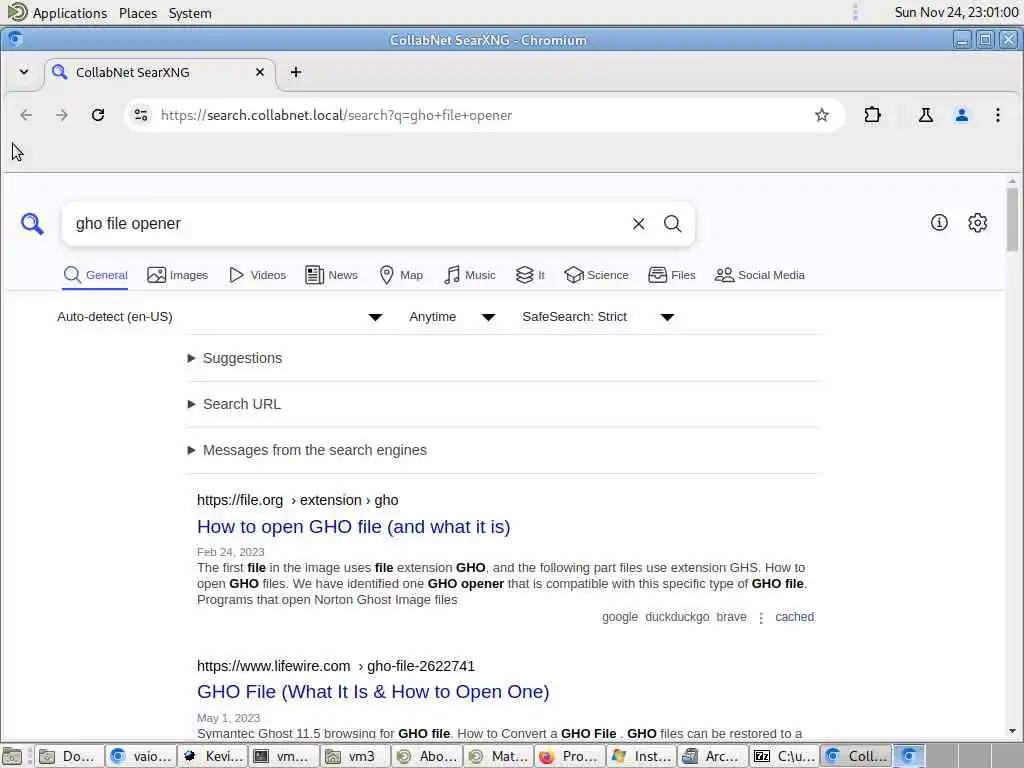This screenshot has width=1024, height=768.
Task: Open How to open GHO file result
Action: click(353, 526)
